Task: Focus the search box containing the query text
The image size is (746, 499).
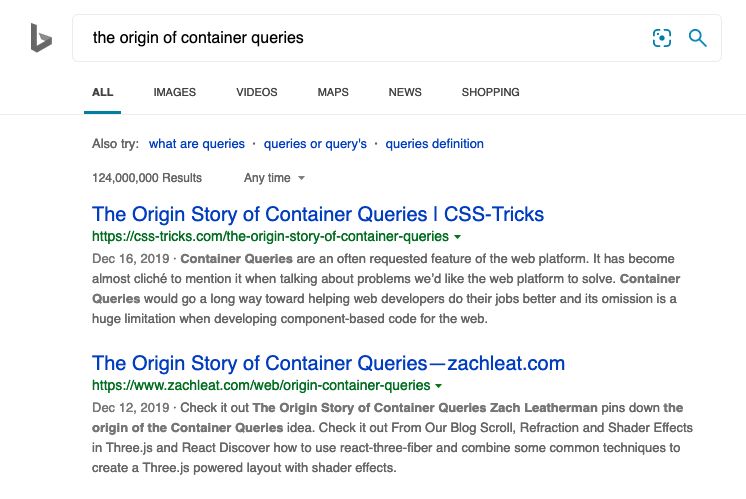Action: 362,38
